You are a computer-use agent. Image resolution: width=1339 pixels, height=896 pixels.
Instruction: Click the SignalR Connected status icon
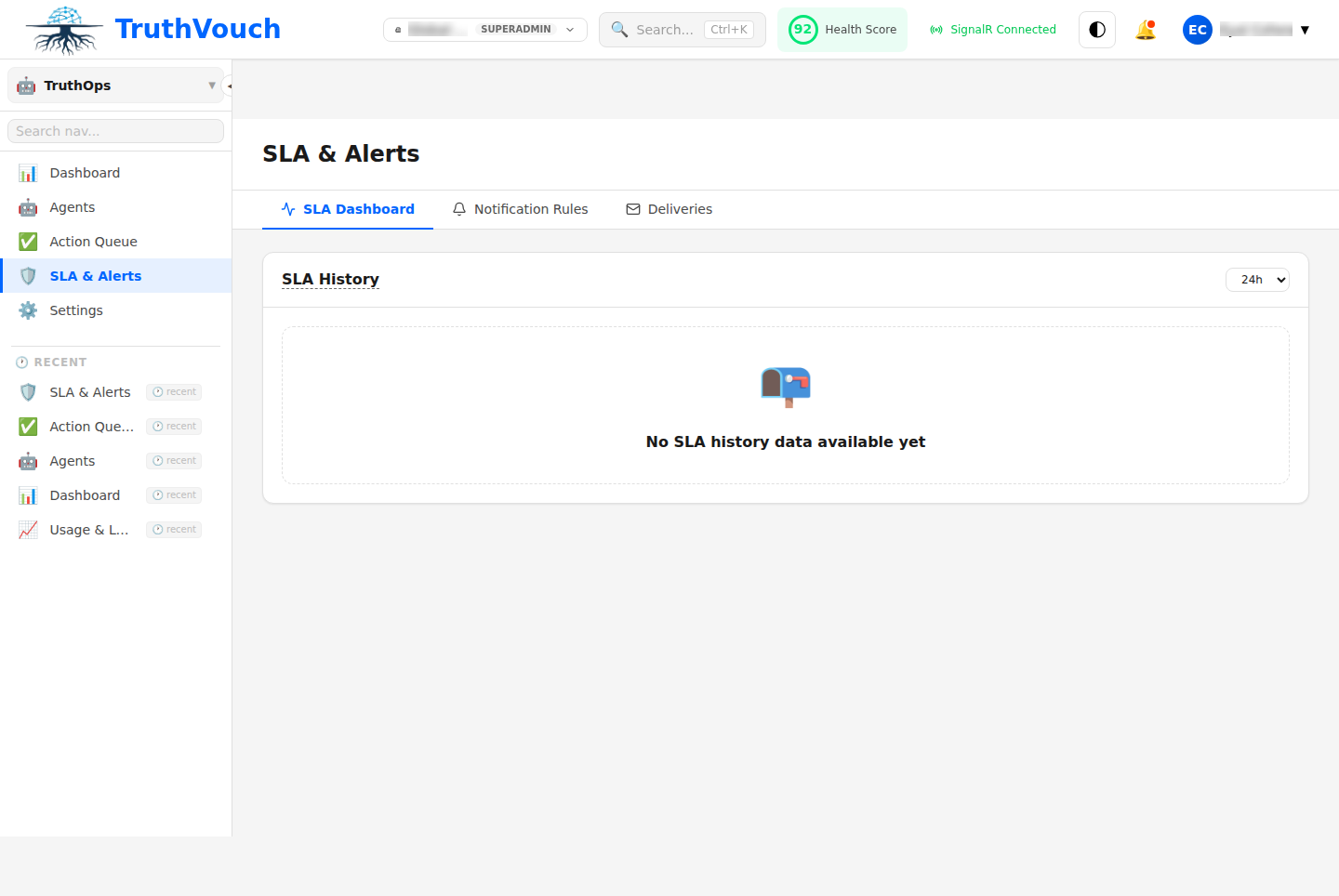[935, 29]
